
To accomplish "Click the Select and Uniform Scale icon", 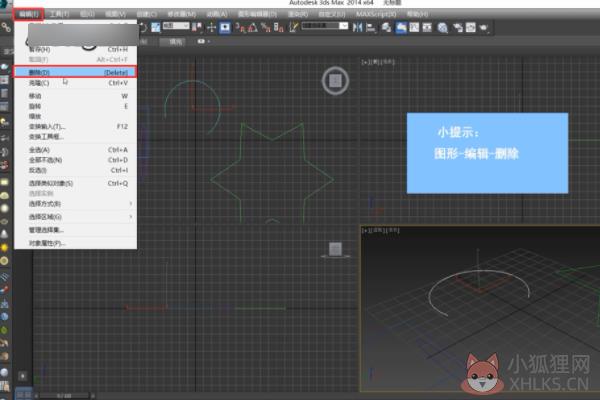I will click(x=155, y=27).
